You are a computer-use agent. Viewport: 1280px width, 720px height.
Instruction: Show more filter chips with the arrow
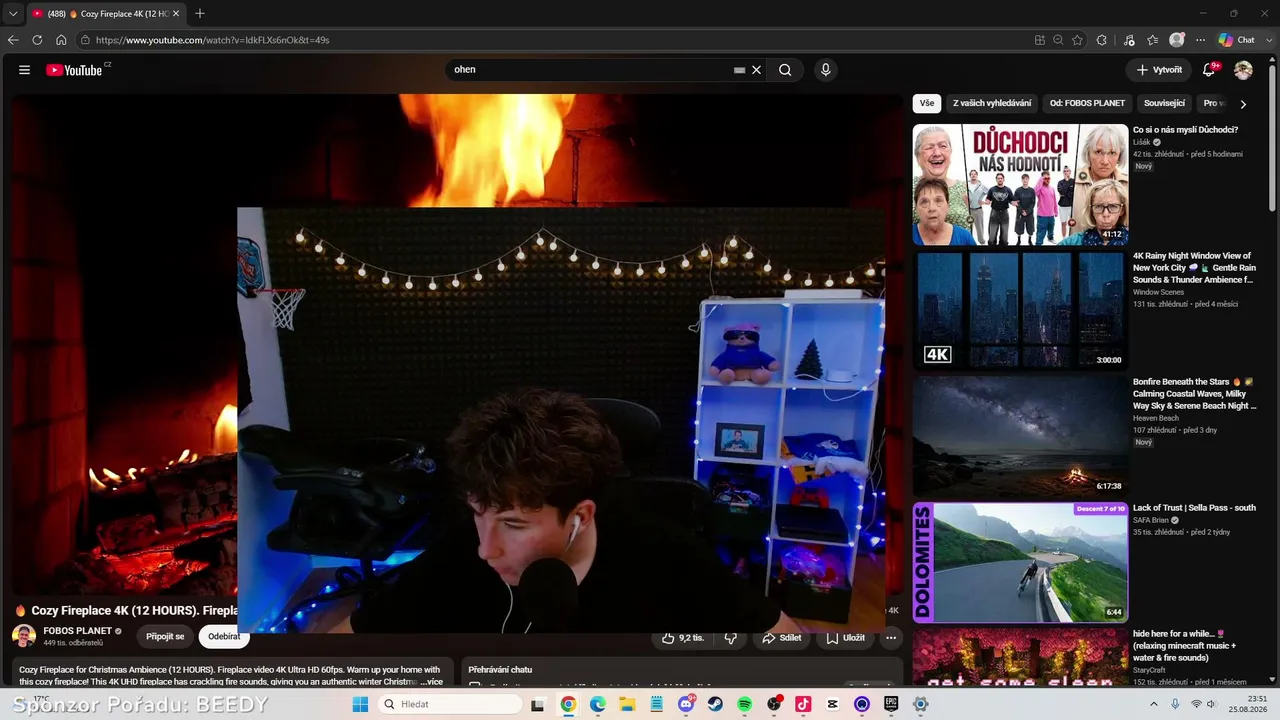click(1243, 104)
